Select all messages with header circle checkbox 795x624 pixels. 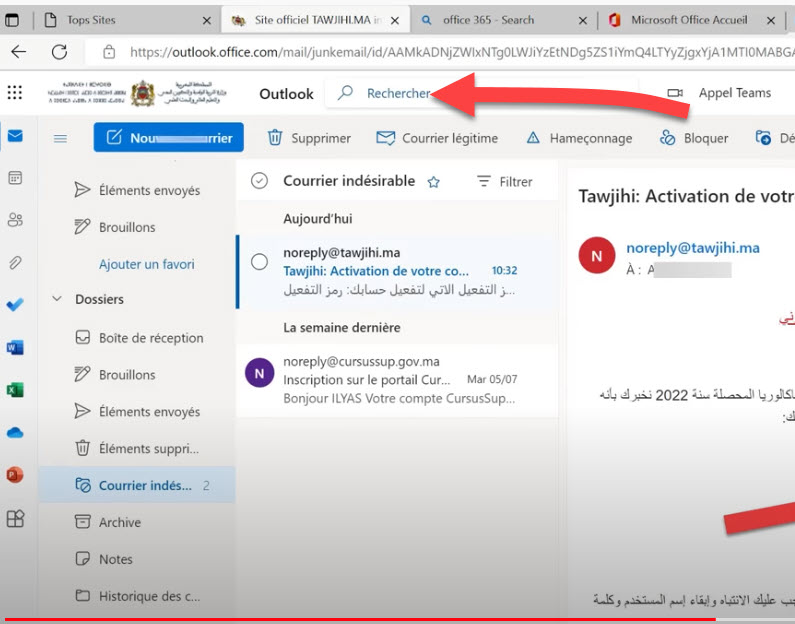(259, 180)
